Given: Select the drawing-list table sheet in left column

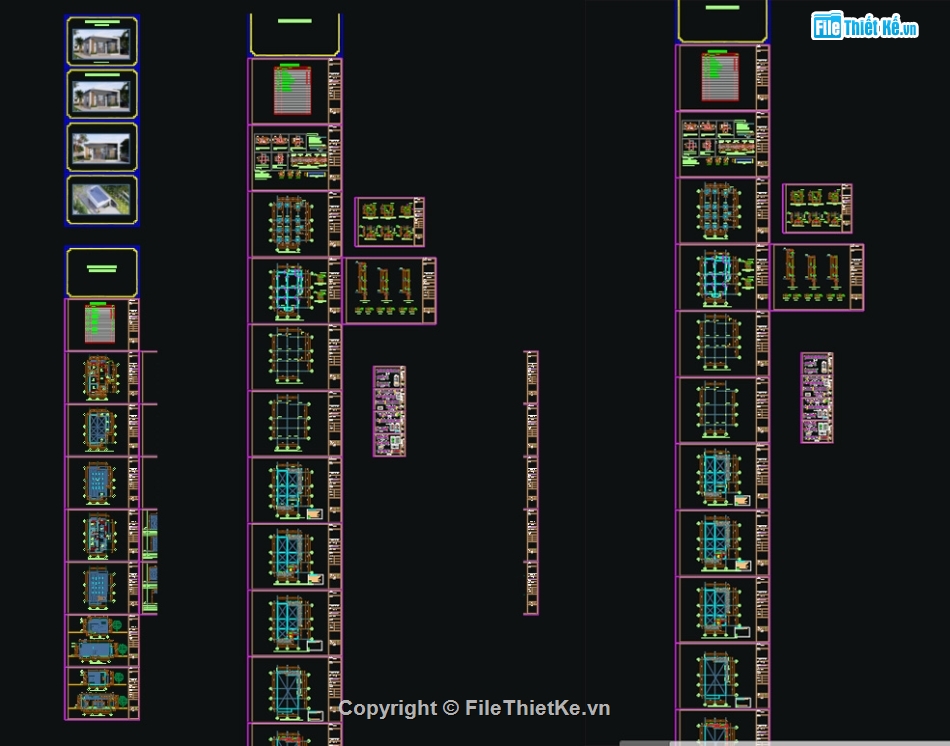Looking at the screenshot, I should coord(102,324).
